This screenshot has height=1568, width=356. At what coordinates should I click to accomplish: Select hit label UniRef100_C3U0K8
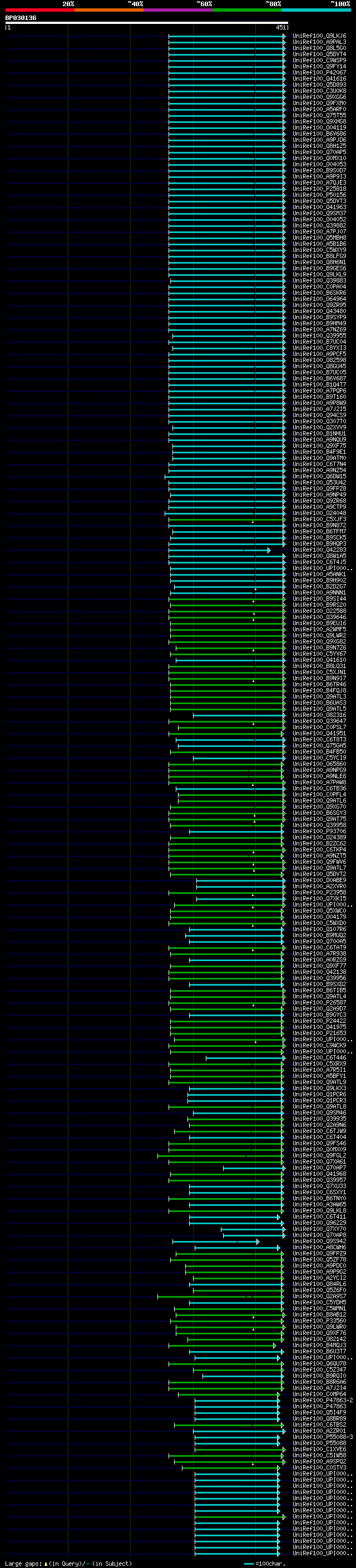(x=319, y=91)
